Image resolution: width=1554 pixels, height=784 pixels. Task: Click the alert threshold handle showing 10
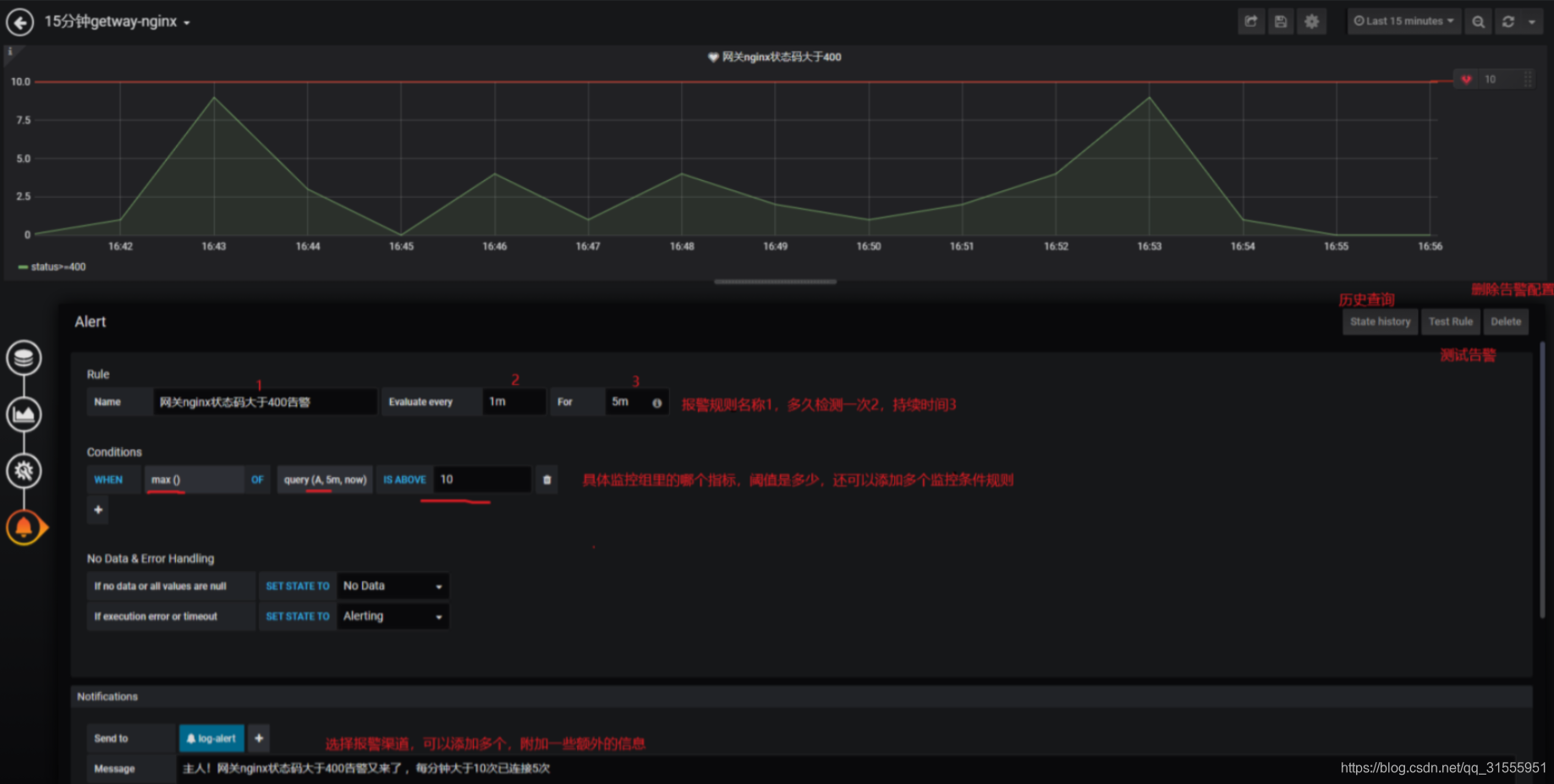[1492, 79]
